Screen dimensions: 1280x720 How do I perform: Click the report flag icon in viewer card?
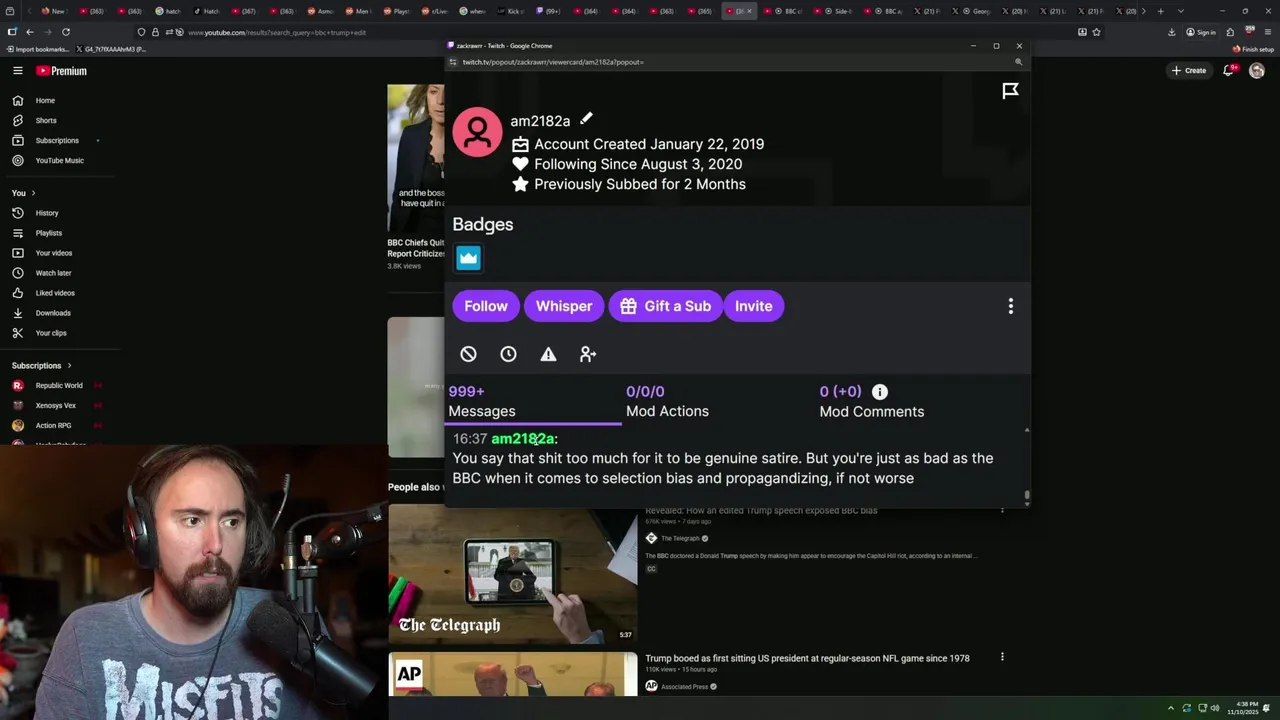click(1010, 91)
